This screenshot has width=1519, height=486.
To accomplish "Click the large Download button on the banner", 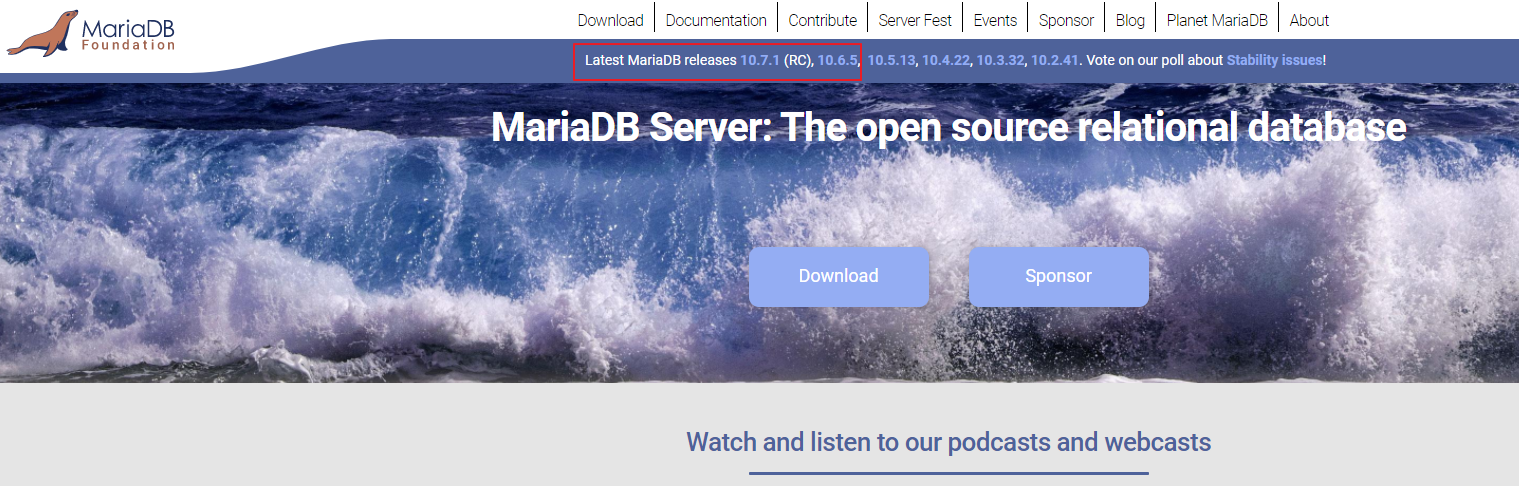I will point(839,277).
